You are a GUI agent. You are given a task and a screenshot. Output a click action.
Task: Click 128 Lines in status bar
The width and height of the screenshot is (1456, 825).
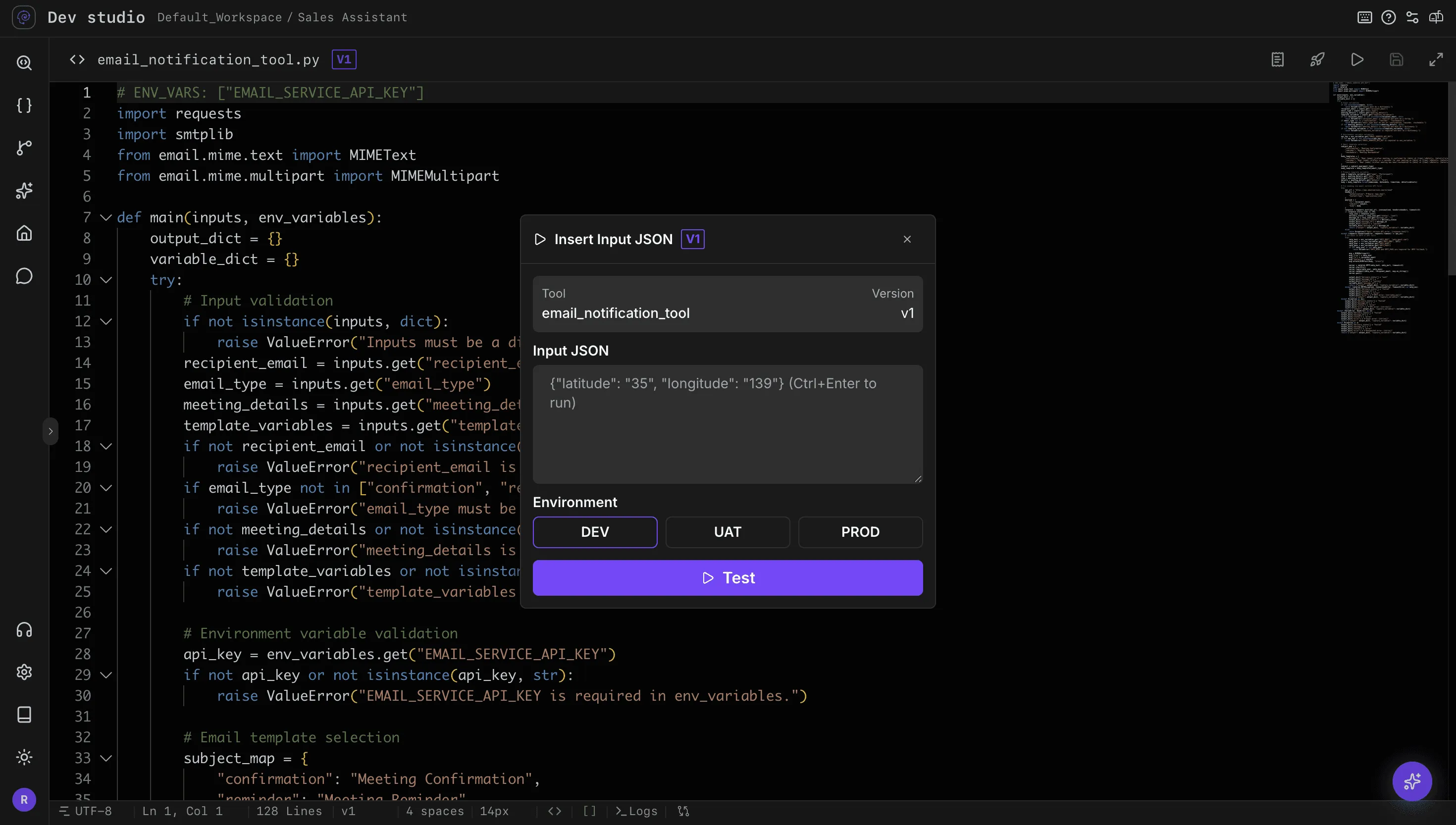coord(289,811)
